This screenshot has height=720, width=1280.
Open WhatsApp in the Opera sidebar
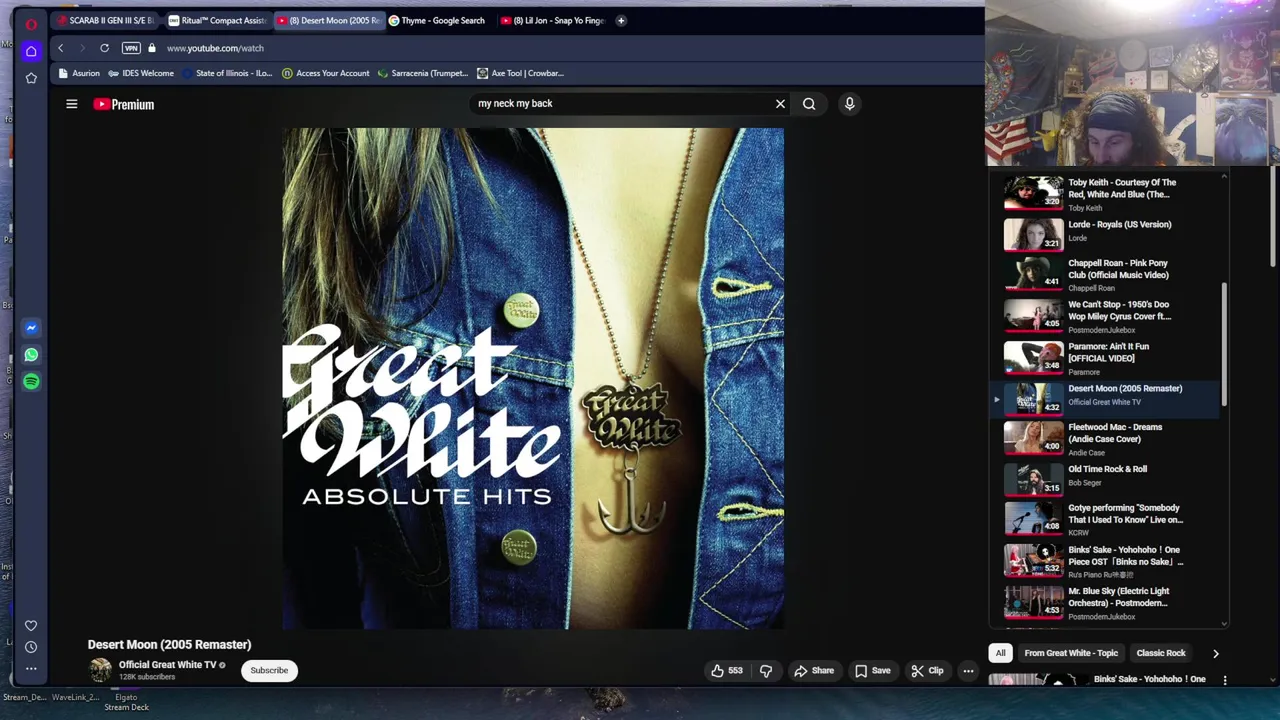(x=31, y=355)
